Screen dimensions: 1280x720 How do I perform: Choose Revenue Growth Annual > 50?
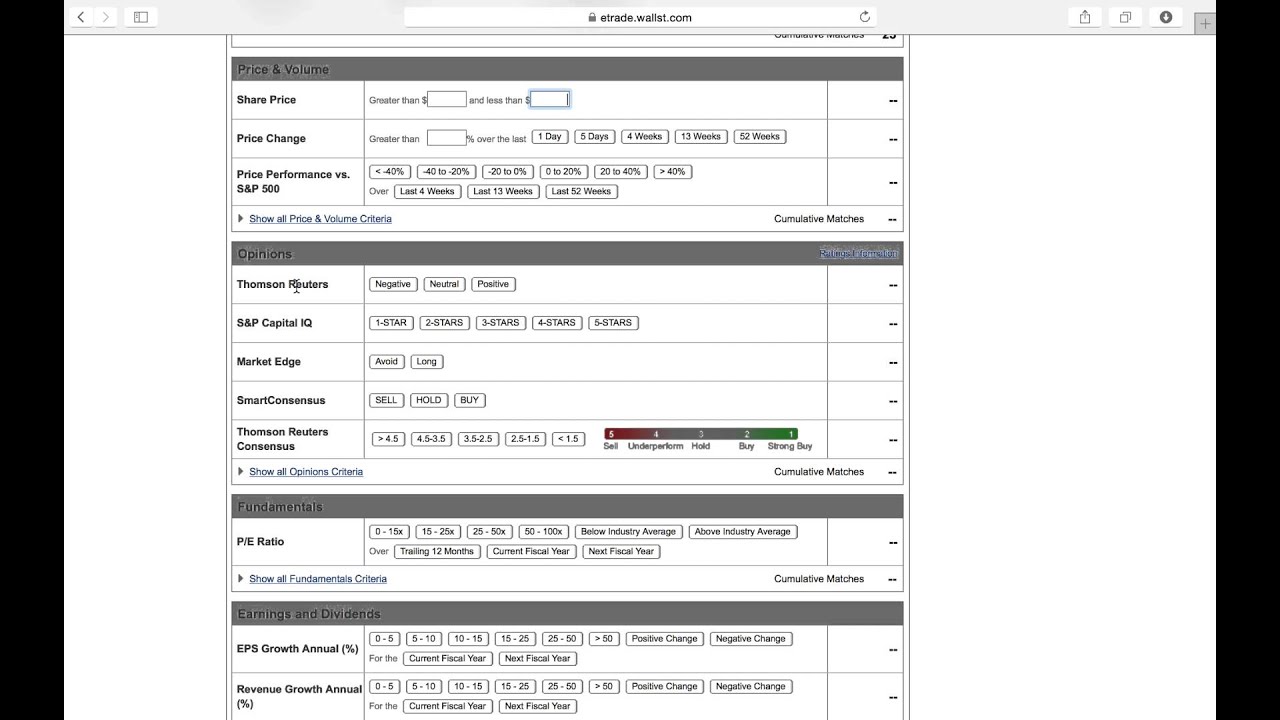click(603, 687)
